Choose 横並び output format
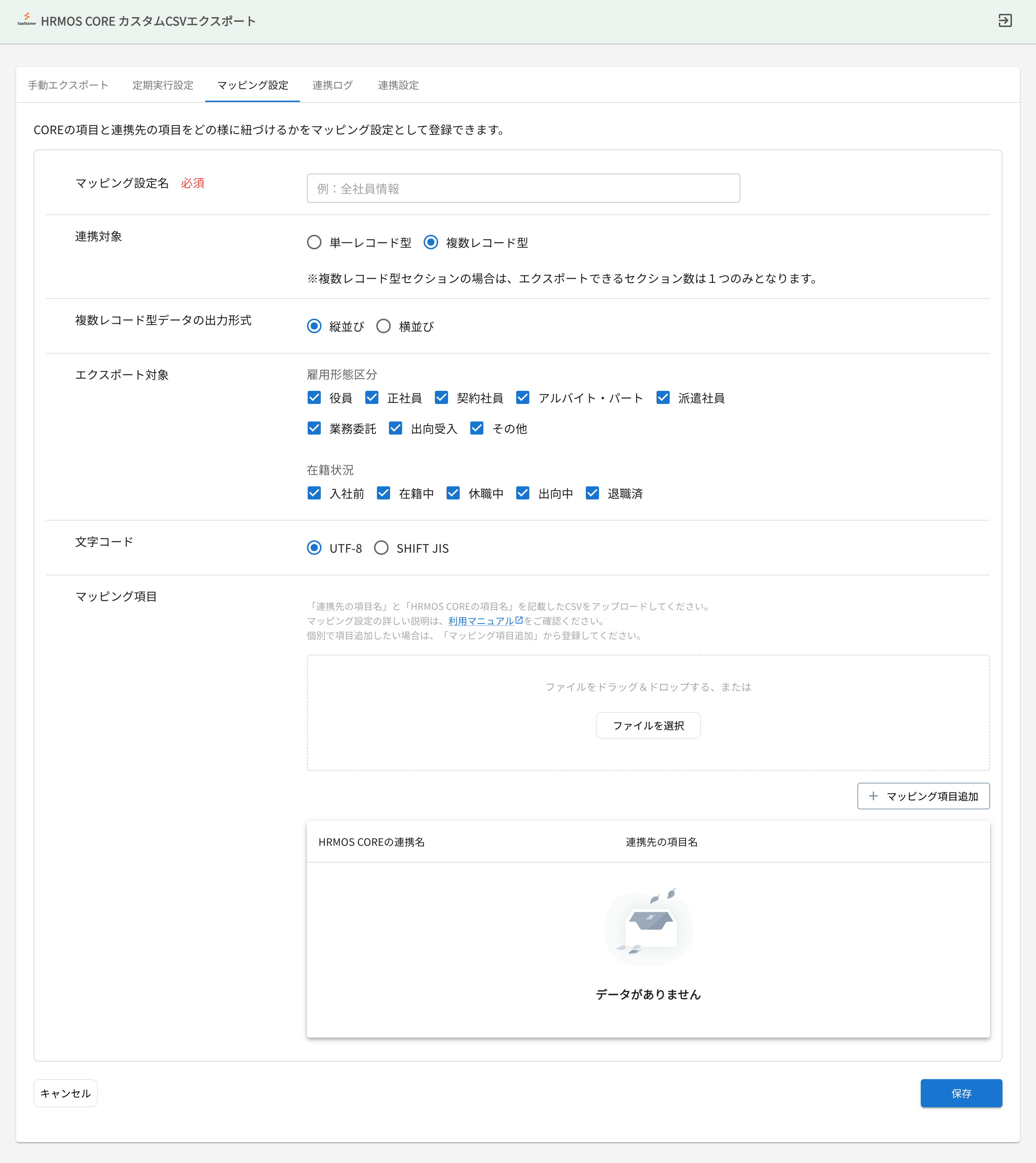Image resolution: width=1036 pixels, height=1163 pixels. coord(383,326)
